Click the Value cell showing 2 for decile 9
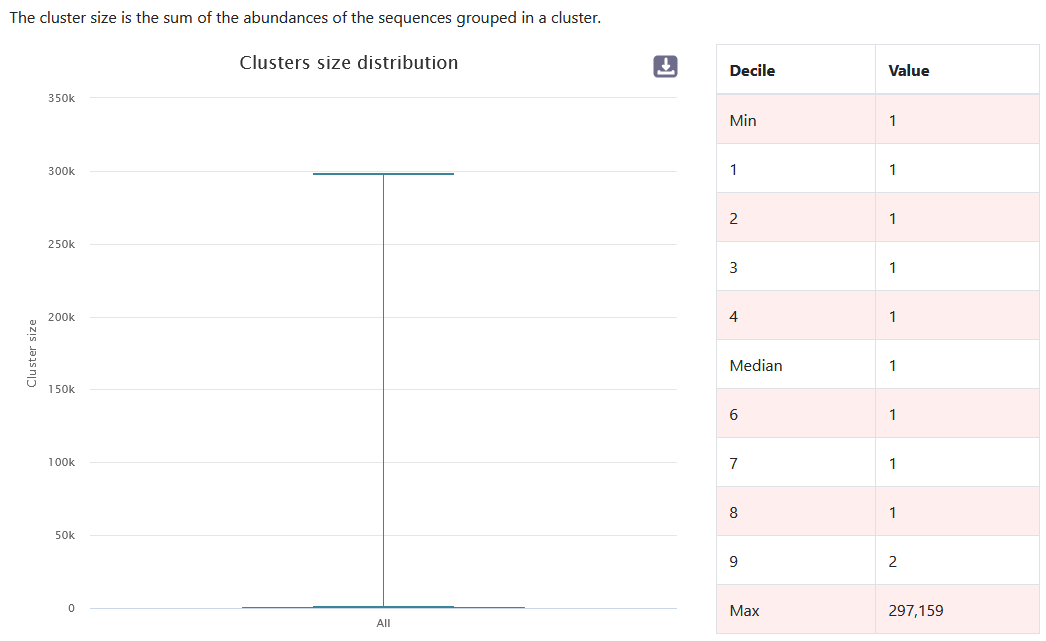The height and width of the screenshot is (641, 1046). pyautogui.click(x=893, y=560)
